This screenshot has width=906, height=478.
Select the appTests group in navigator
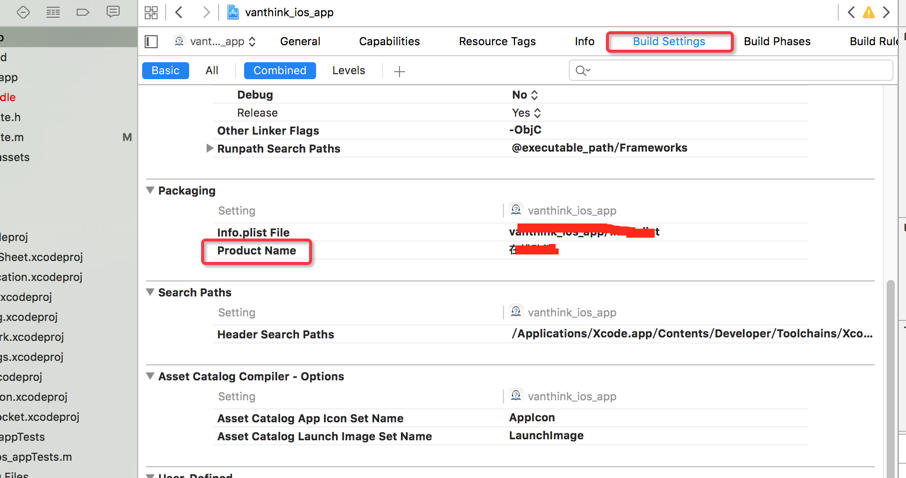[x=23, y=437]
